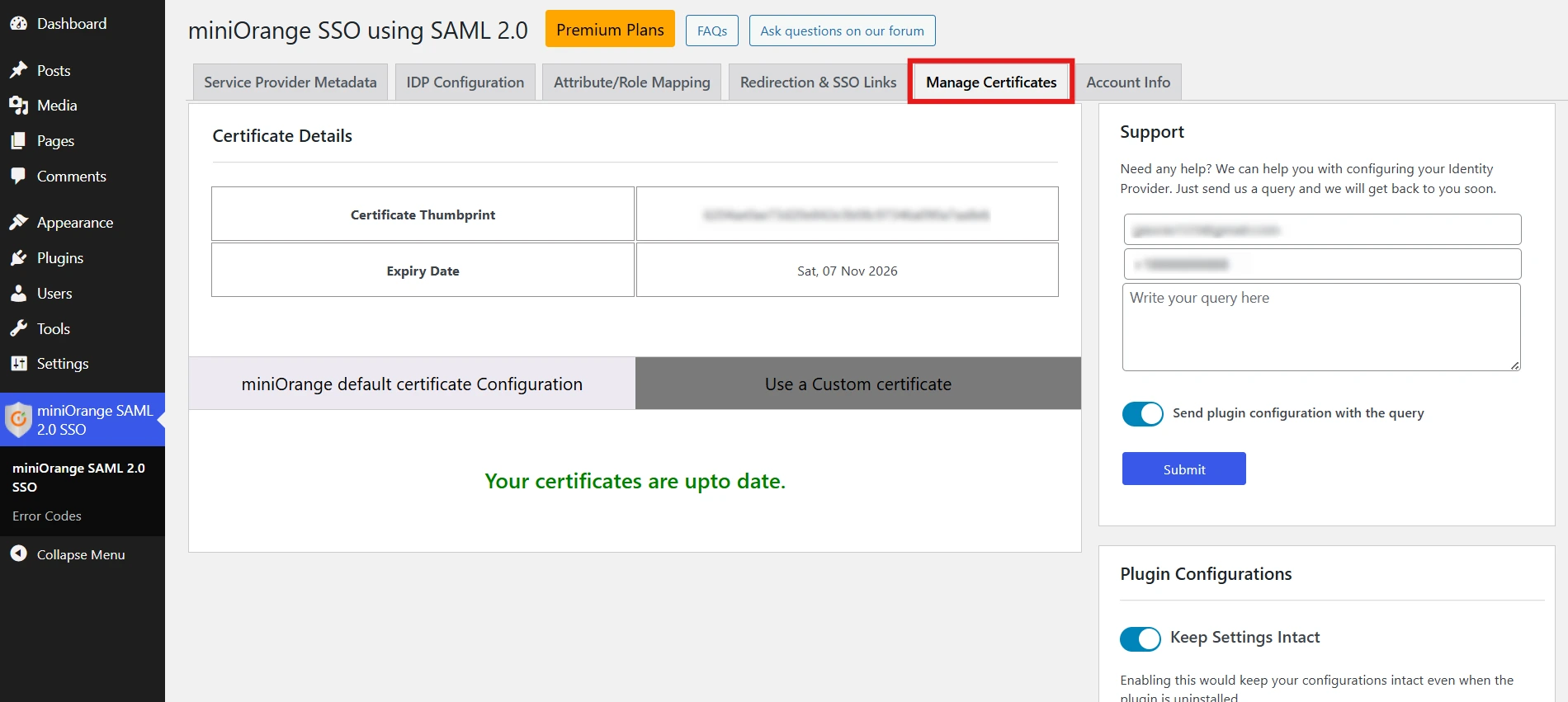
Task: Click the Plugins plug icon
Action: tap(18, 258)
